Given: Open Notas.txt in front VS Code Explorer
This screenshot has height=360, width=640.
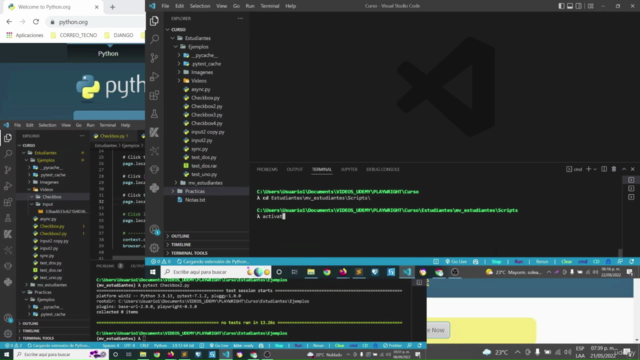Looking at the screenshot, I should tap(195, 200).
